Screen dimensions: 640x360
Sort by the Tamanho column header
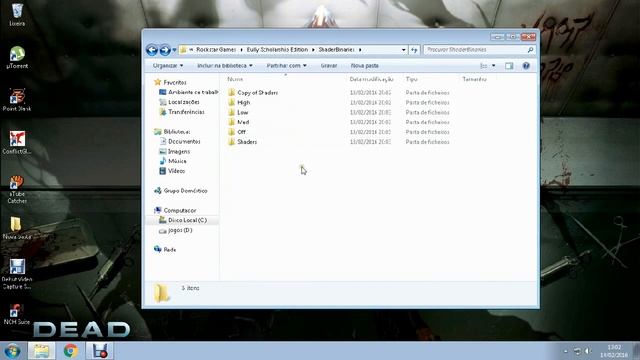[x=474, y=79]
